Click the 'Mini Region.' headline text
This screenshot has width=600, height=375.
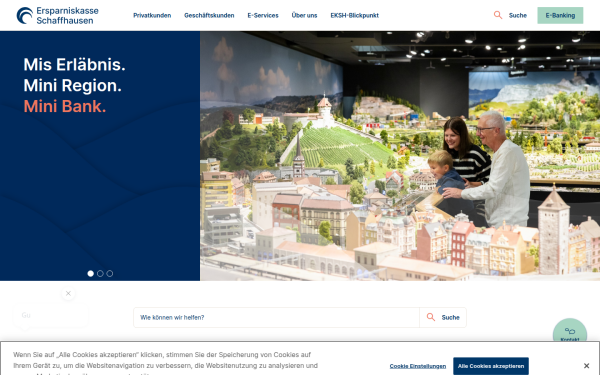pyautogui.click(x=73, y=86)
